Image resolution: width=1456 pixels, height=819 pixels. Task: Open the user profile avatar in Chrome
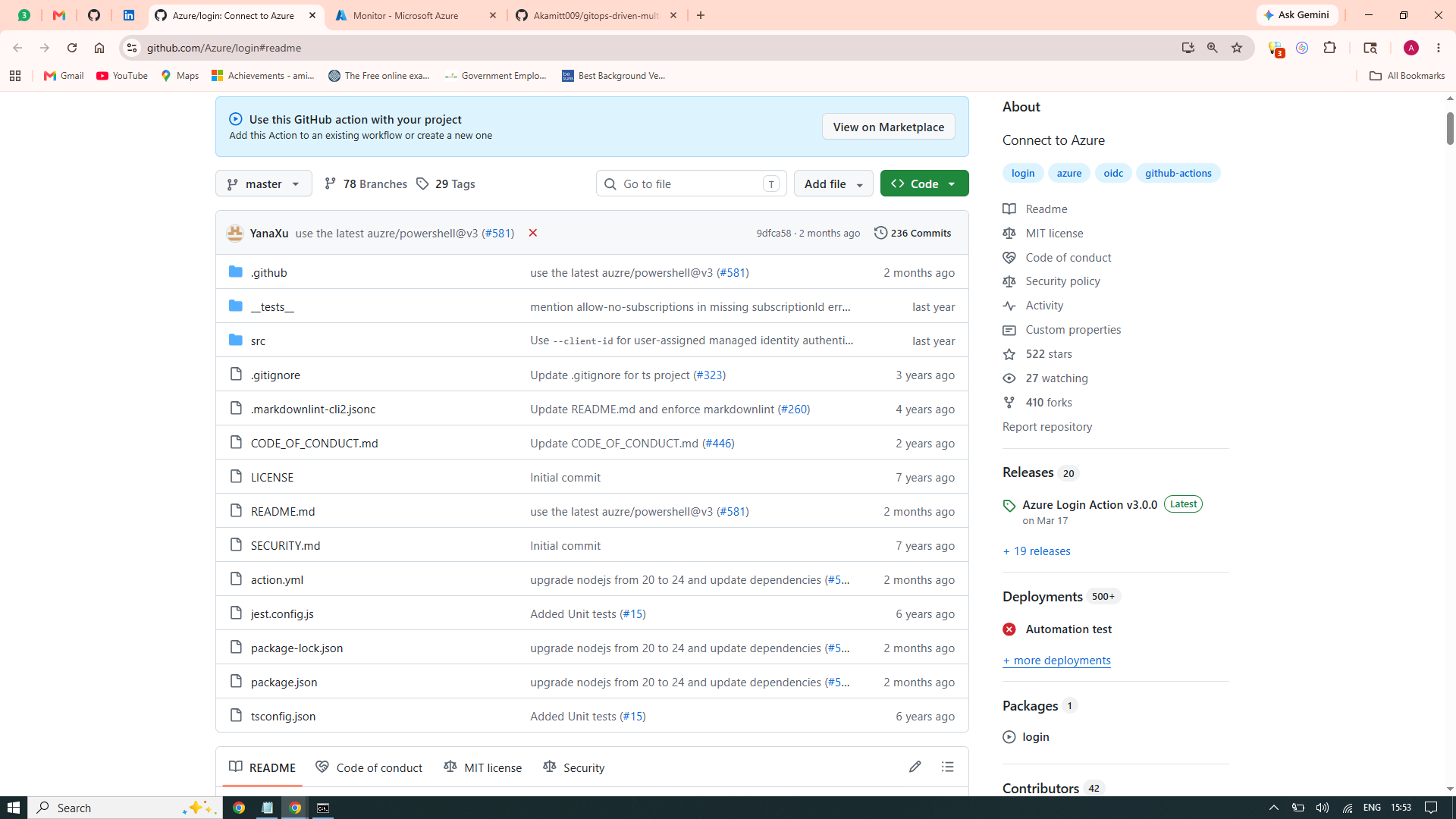coord(1411,48)
